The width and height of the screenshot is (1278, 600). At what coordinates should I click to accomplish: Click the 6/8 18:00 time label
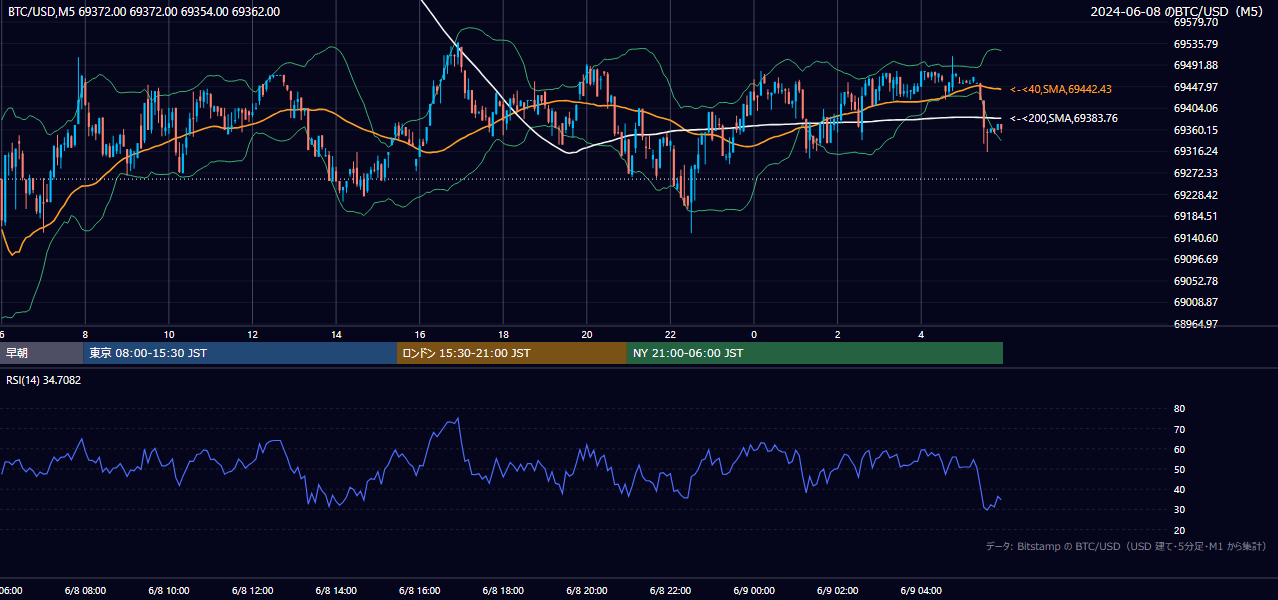504,591
